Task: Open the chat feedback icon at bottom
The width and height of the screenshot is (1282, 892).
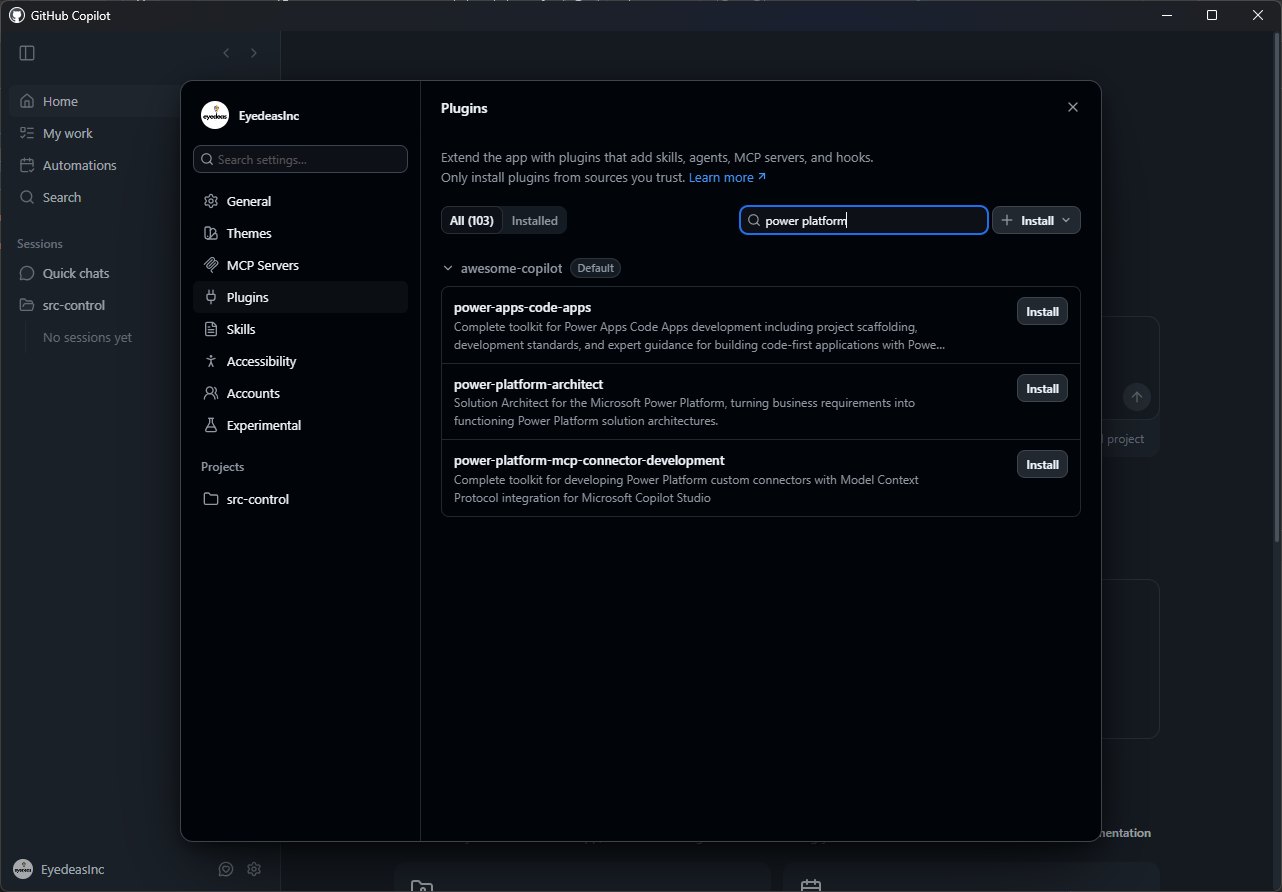Action: click(x=226, y=869)
